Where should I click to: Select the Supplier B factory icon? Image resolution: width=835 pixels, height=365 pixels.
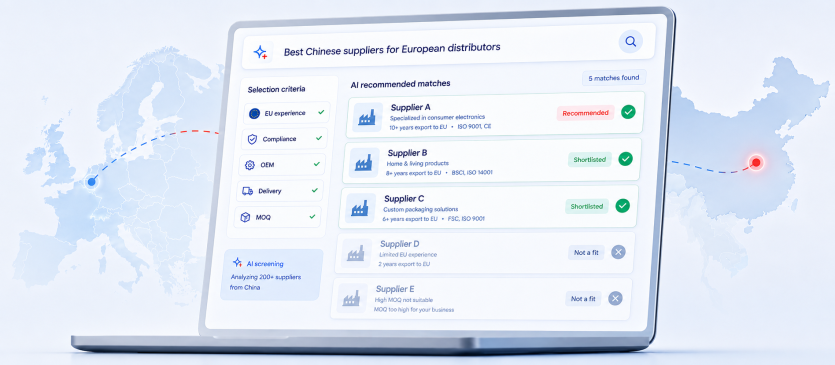tap(364, 163)
